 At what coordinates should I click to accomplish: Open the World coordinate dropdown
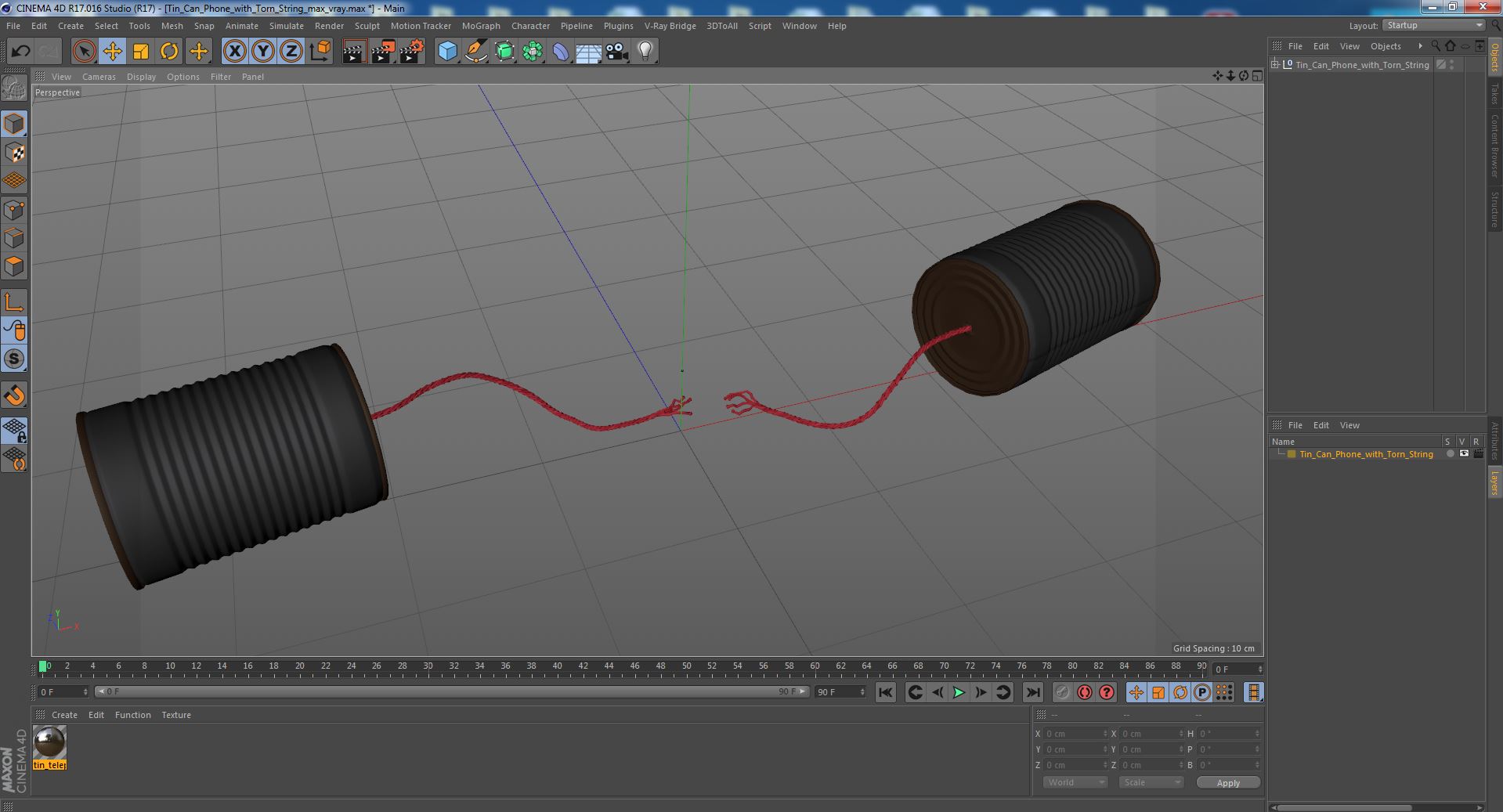click(x=1075, y=782)
